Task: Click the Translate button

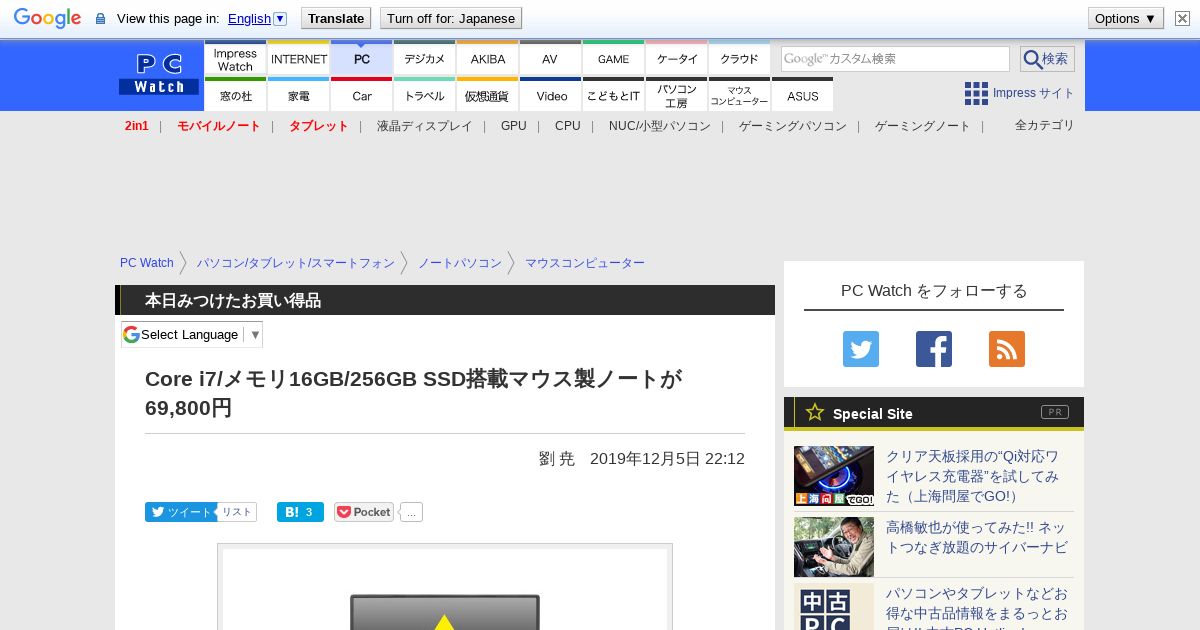Action: [336, 18]
